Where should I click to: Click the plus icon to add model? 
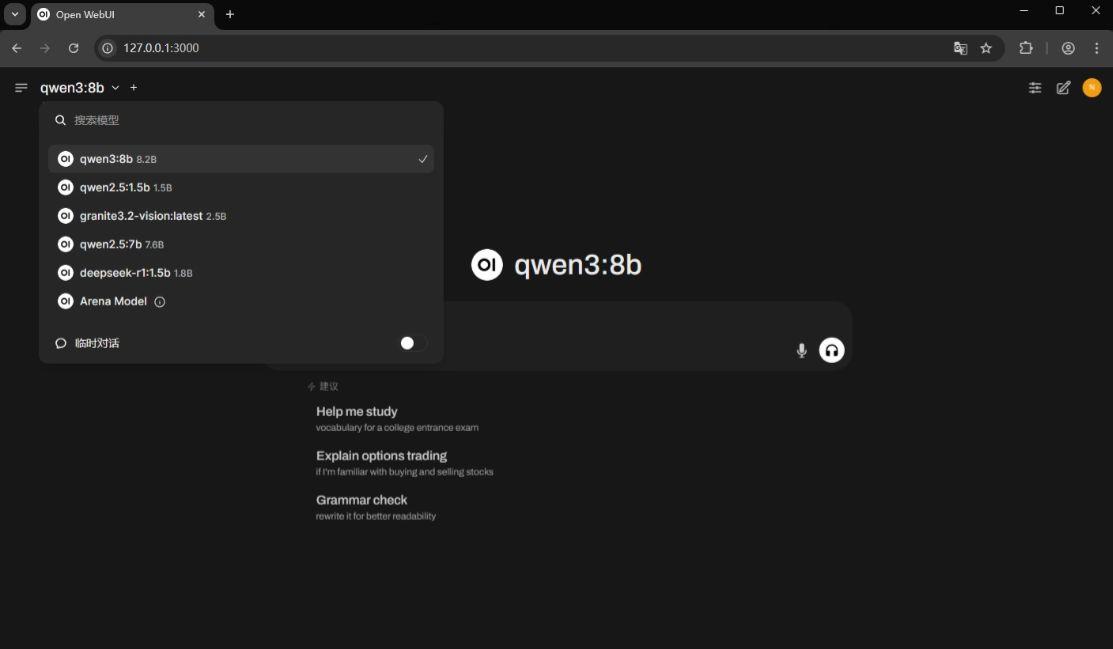pyautogui.click(x=134, y=88)
